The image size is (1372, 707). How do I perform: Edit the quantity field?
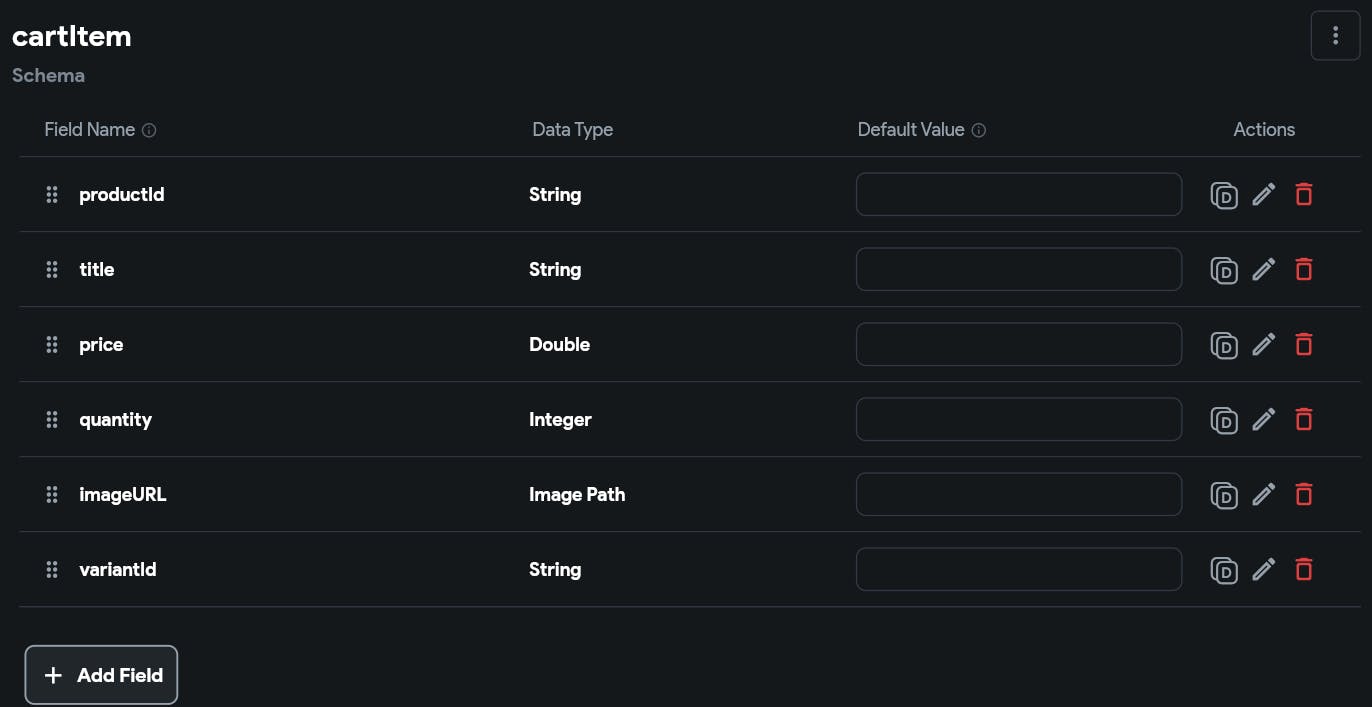(x=1264, y=419)
